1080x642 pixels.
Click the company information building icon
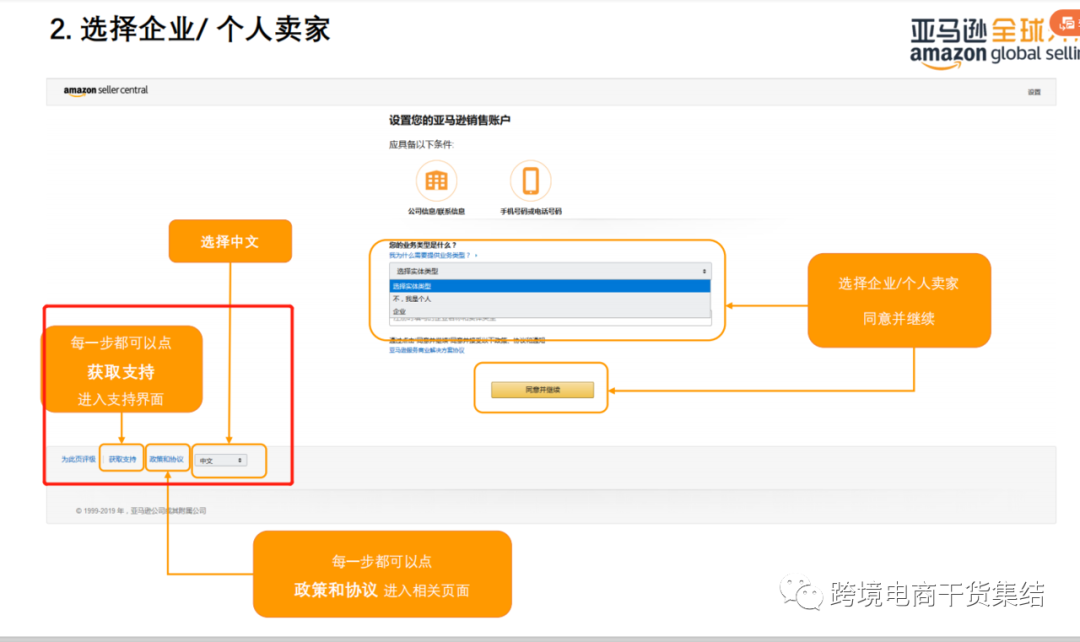(436, 180)
